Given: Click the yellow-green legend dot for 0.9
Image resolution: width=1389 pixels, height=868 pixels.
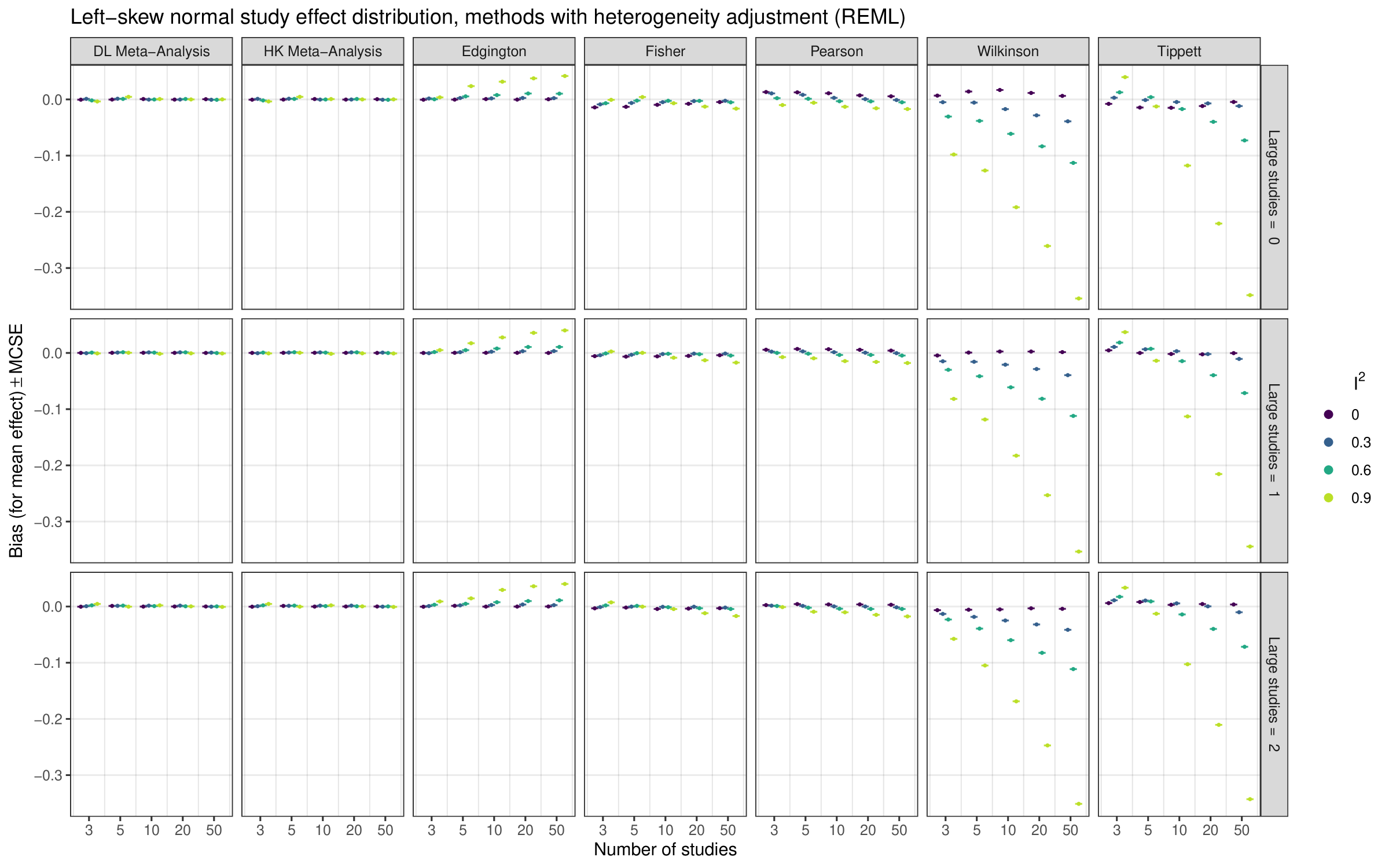Looking at the screenshot, I should [x=1329, y=498].
